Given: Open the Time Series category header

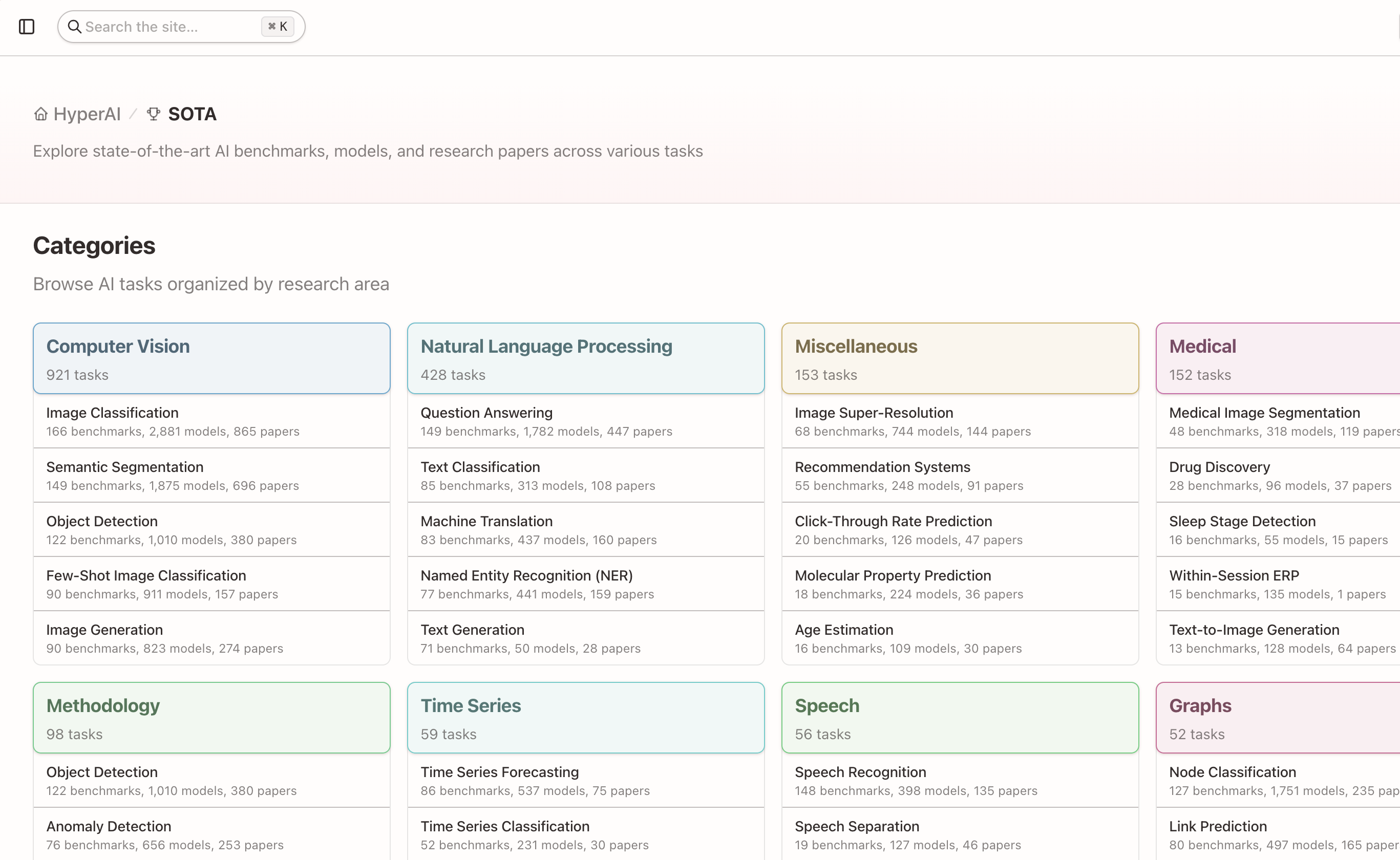Looking at the screenshot, I should pyautogui.click(x=585, y=718).
